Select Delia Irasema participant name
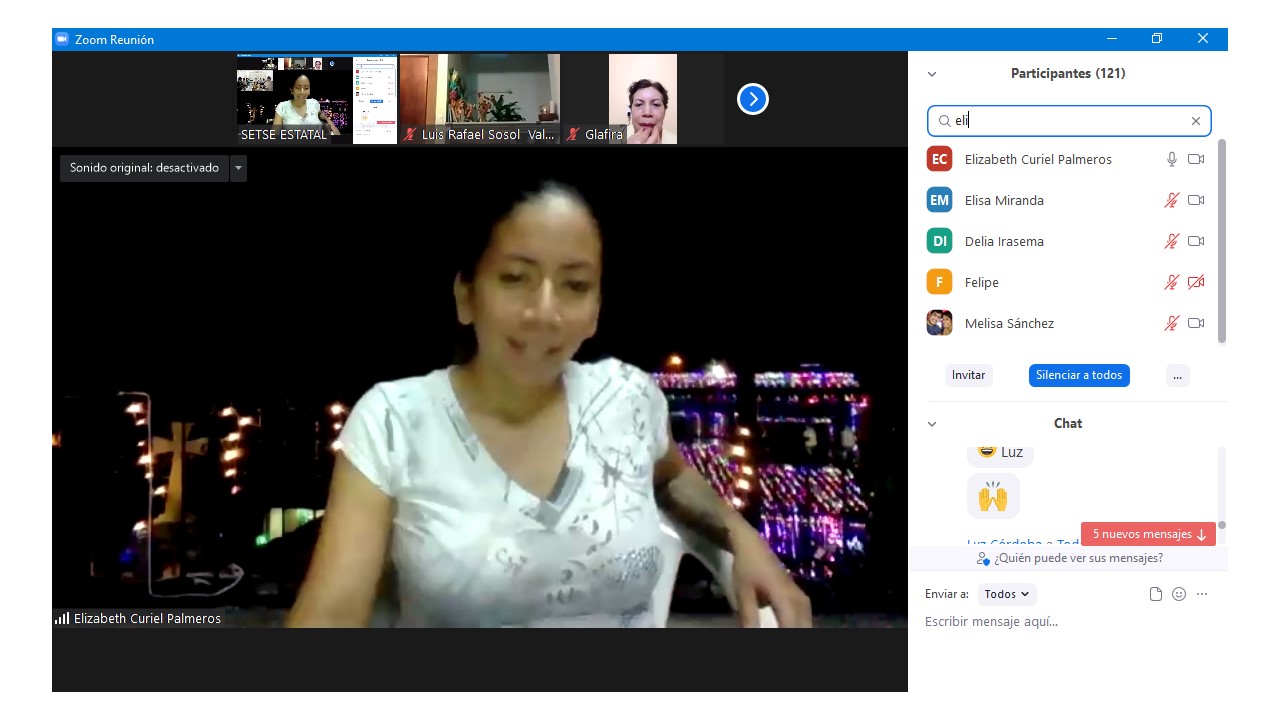This screenshot has width=1280, height=720. (x=1004, y=241)
